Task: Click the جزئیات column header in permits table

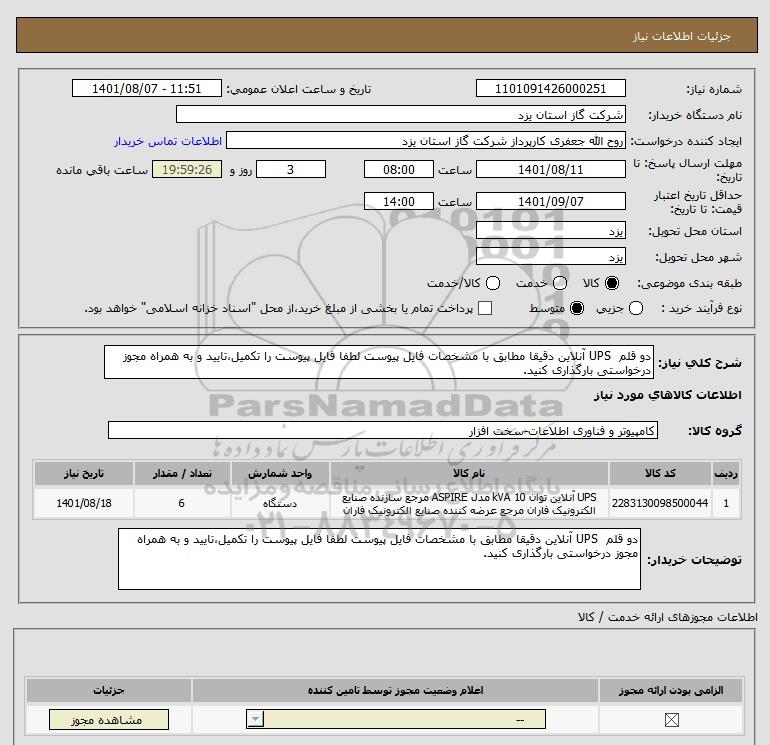Action: (x=109, y=690)
